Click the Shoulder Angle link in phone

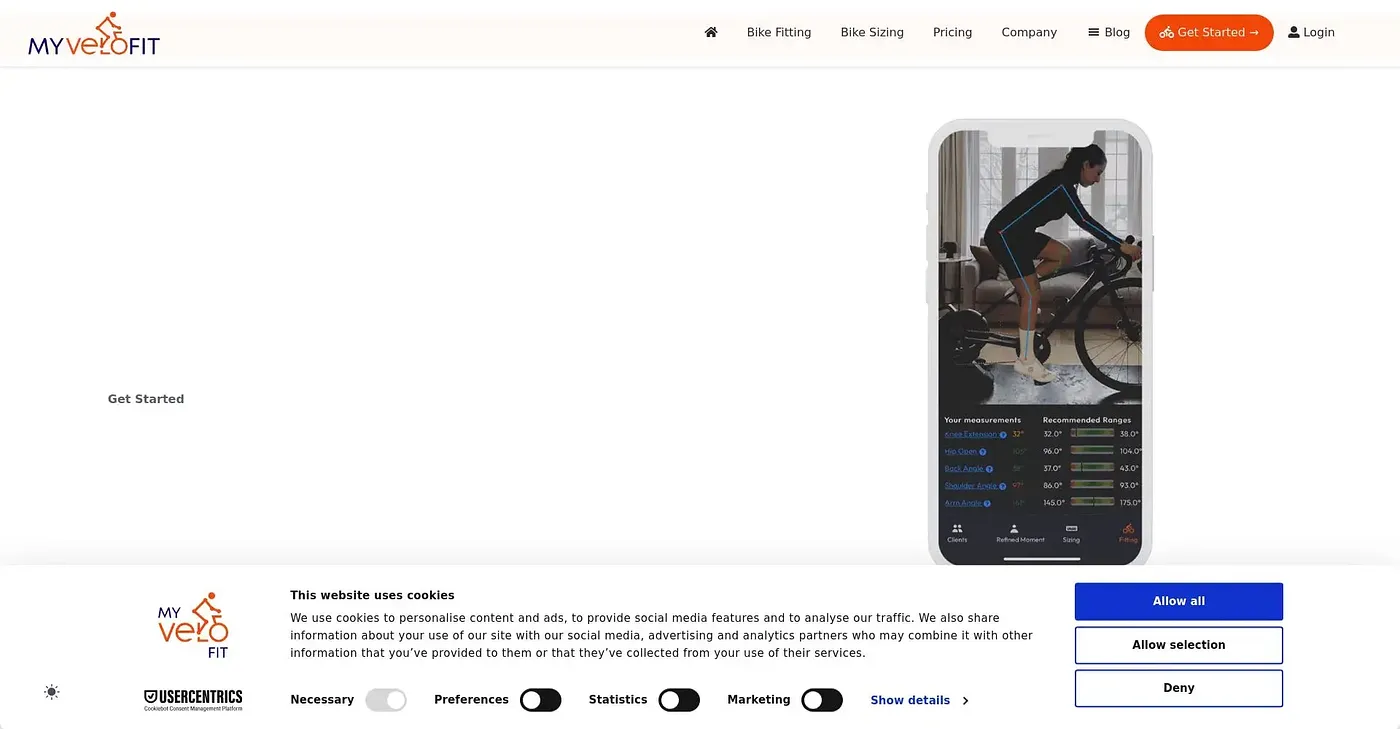coord(970,486)
